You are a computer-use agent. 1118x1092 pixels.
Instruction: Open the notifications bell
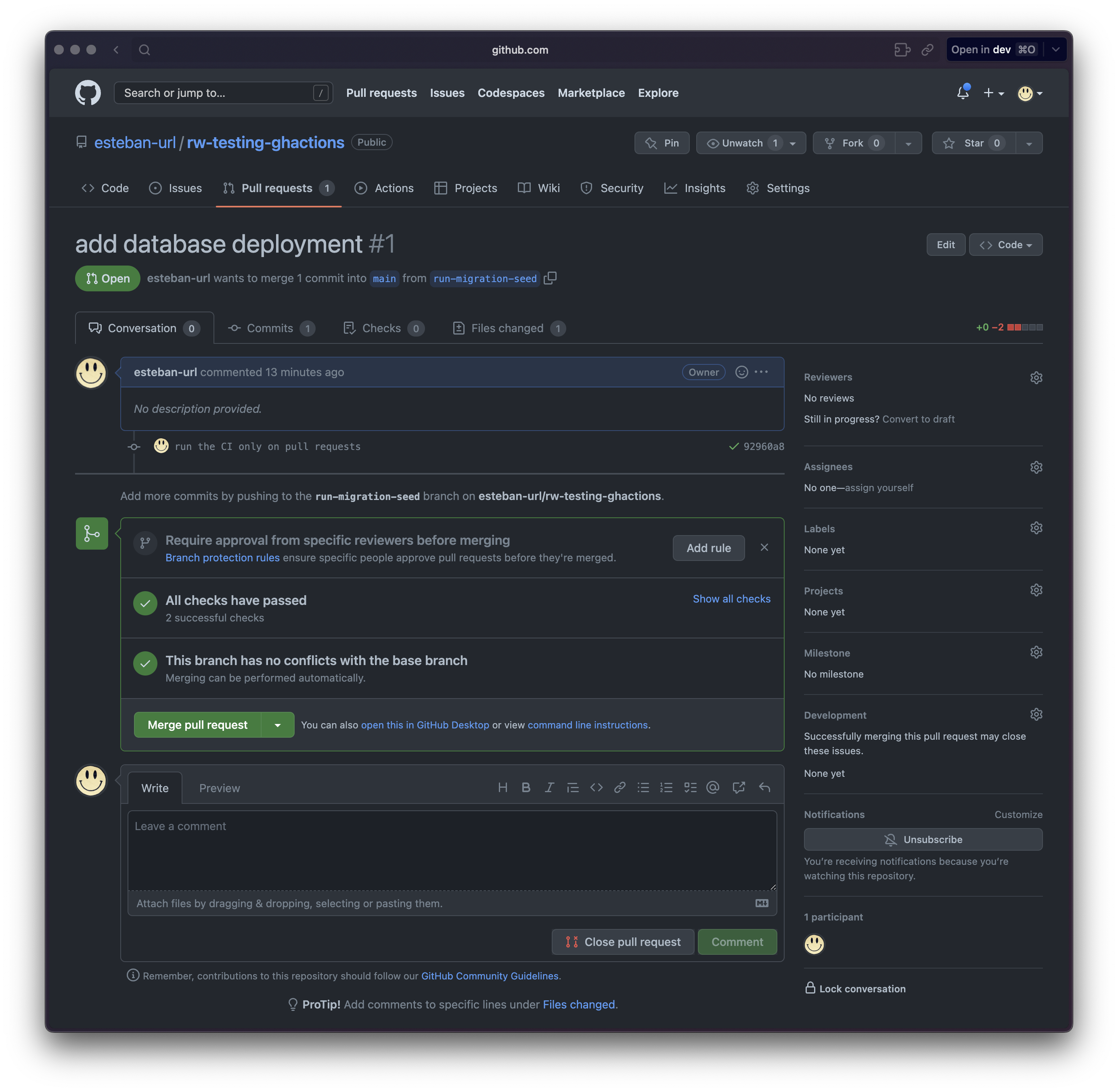click(963, 92)
